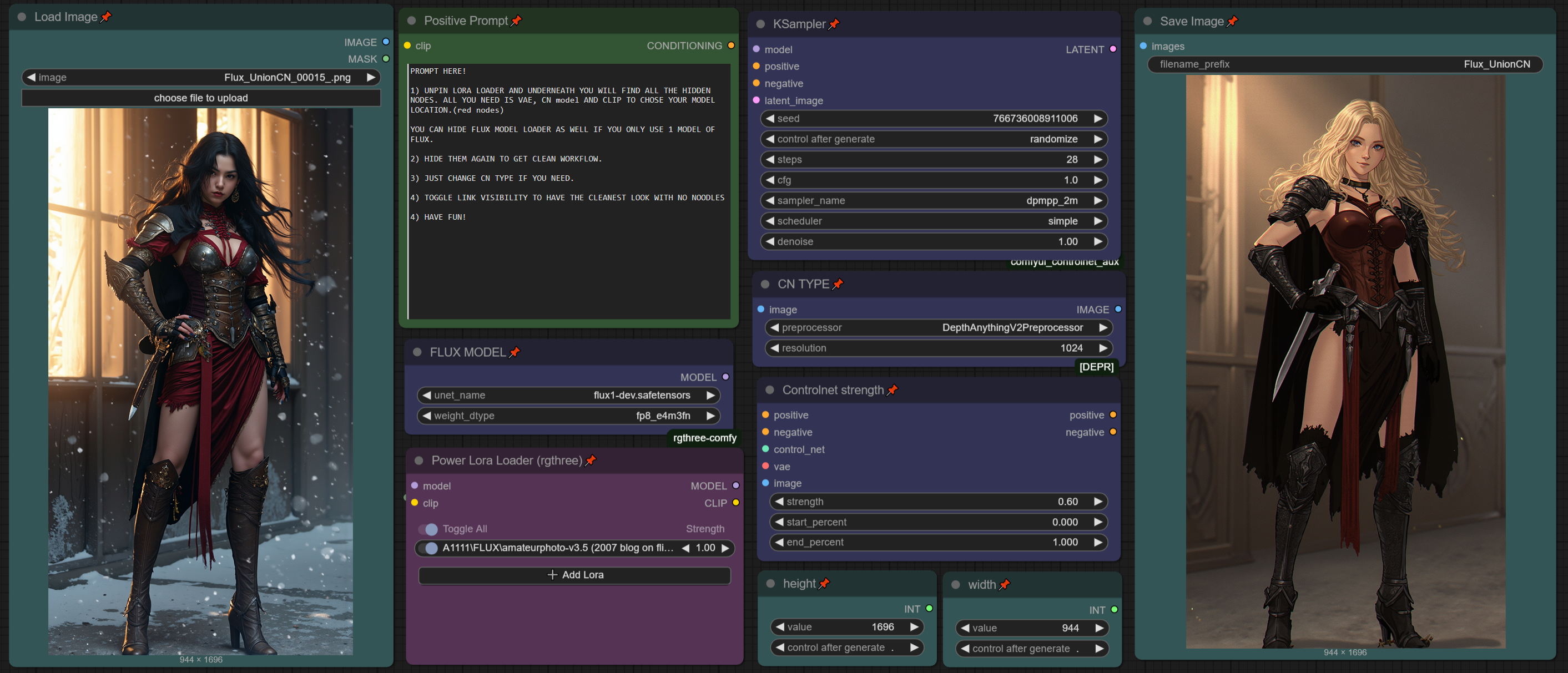This screenshot has width=1568, height=673.
Task: Click the Add Lora button
Action: (x=574, y=575)
